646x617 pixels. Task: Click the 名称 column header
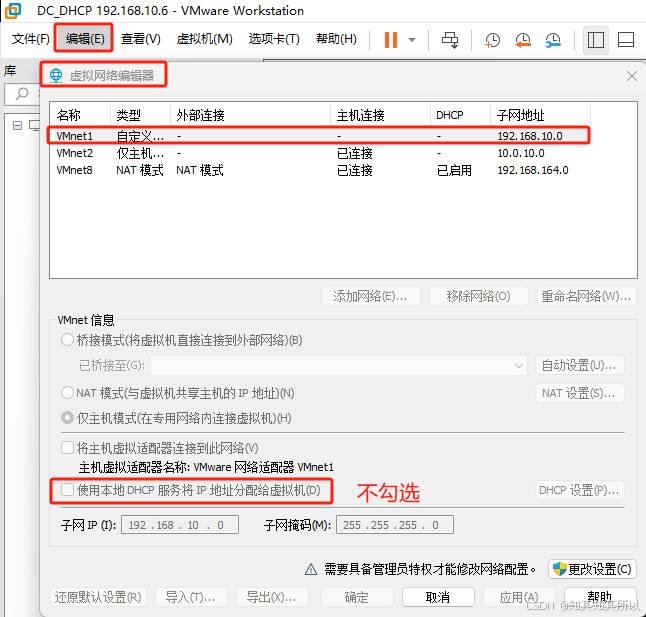click(80, 115)
